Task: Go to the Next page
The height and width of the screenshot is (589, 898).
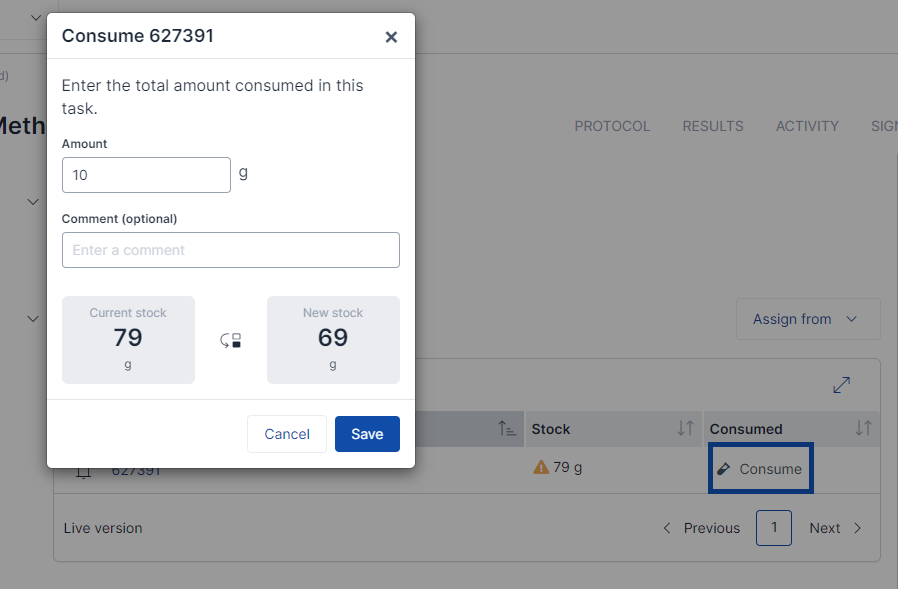Action: click(835, 528)
